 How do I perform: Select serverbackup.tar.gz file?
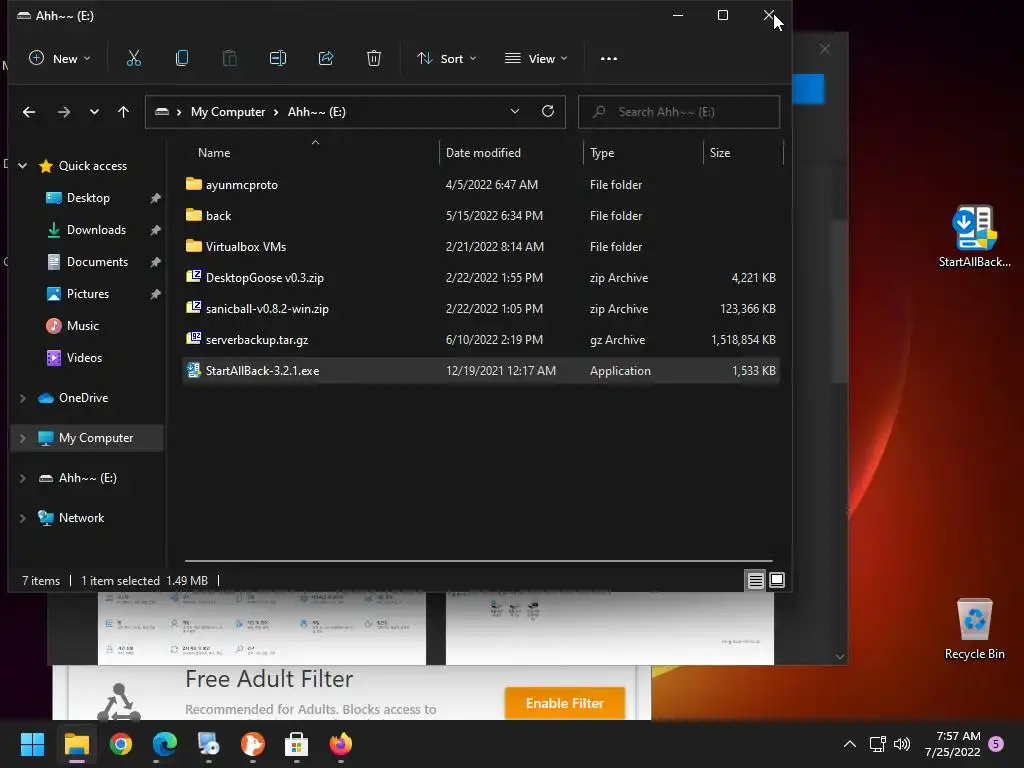(481, 340)
